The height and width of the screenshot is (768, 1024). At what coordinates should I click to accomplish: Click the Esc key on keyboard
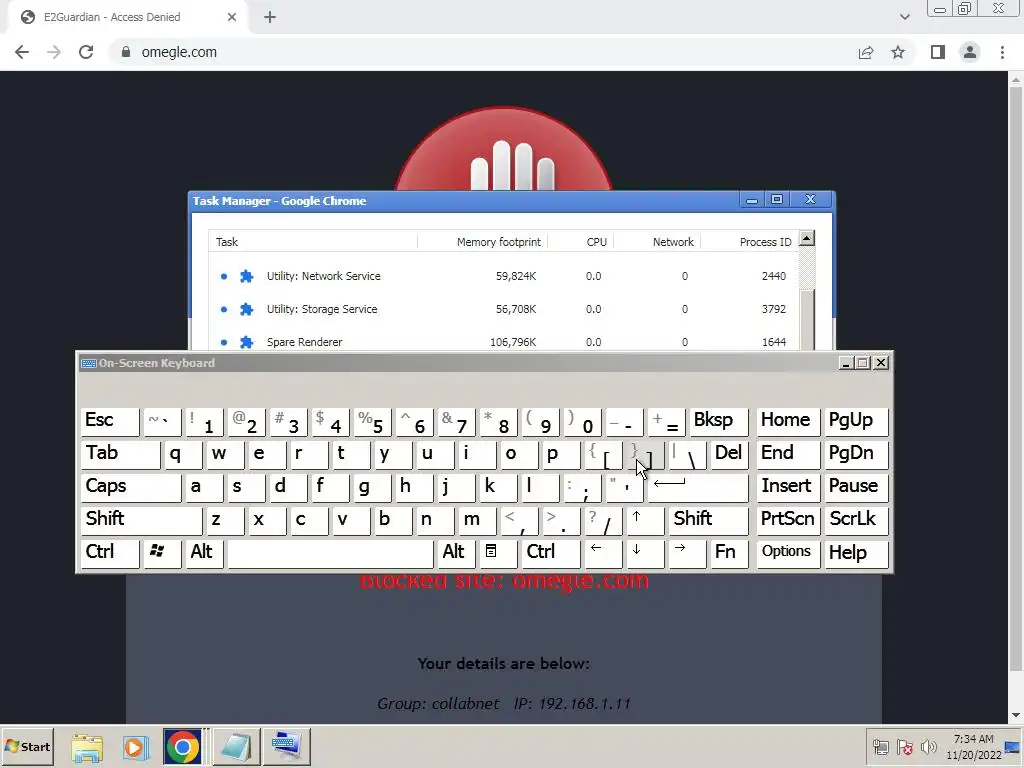click(110, 421)
